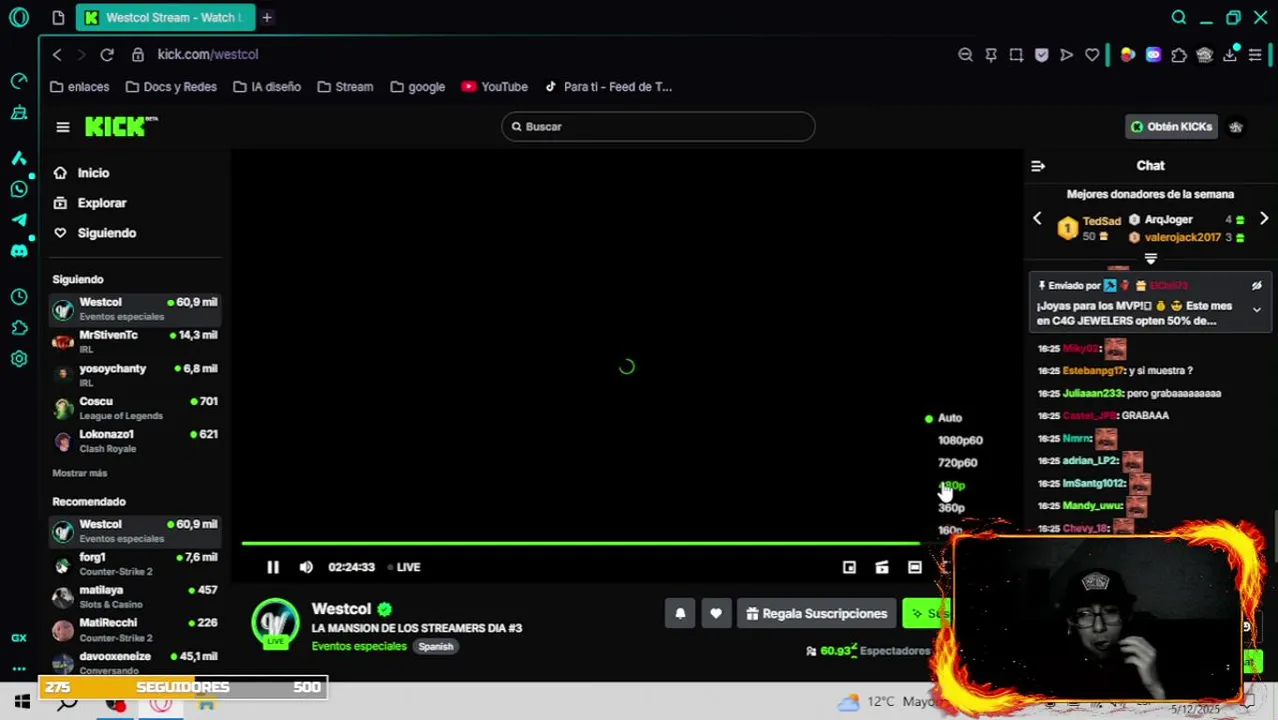Toggle the Kick hamburger sidebar menu
1278x720 pixels.
[x=63, y=127]
